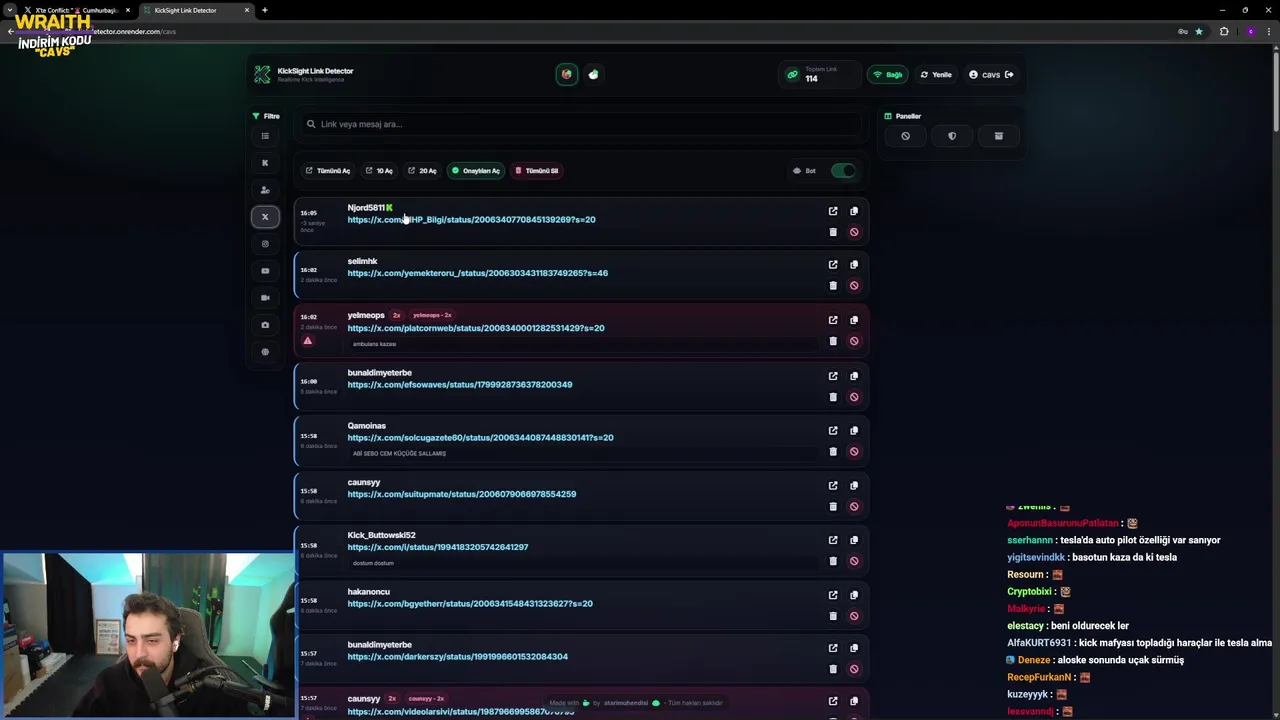The image size is (1280, 720).
Task: Copy selimhk's link
Action: pos(854,265)
